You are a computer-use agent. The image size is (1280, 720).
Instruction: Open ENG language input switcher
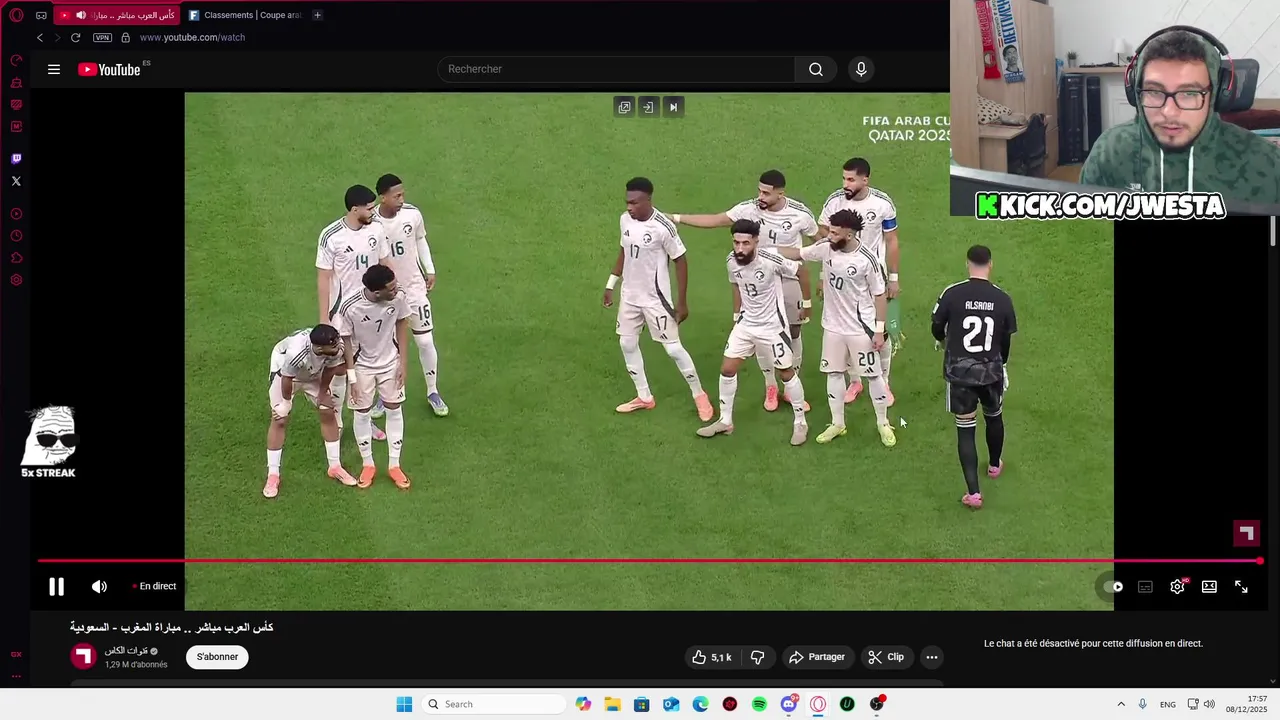pyautogui.click(x=1167, y=704)
